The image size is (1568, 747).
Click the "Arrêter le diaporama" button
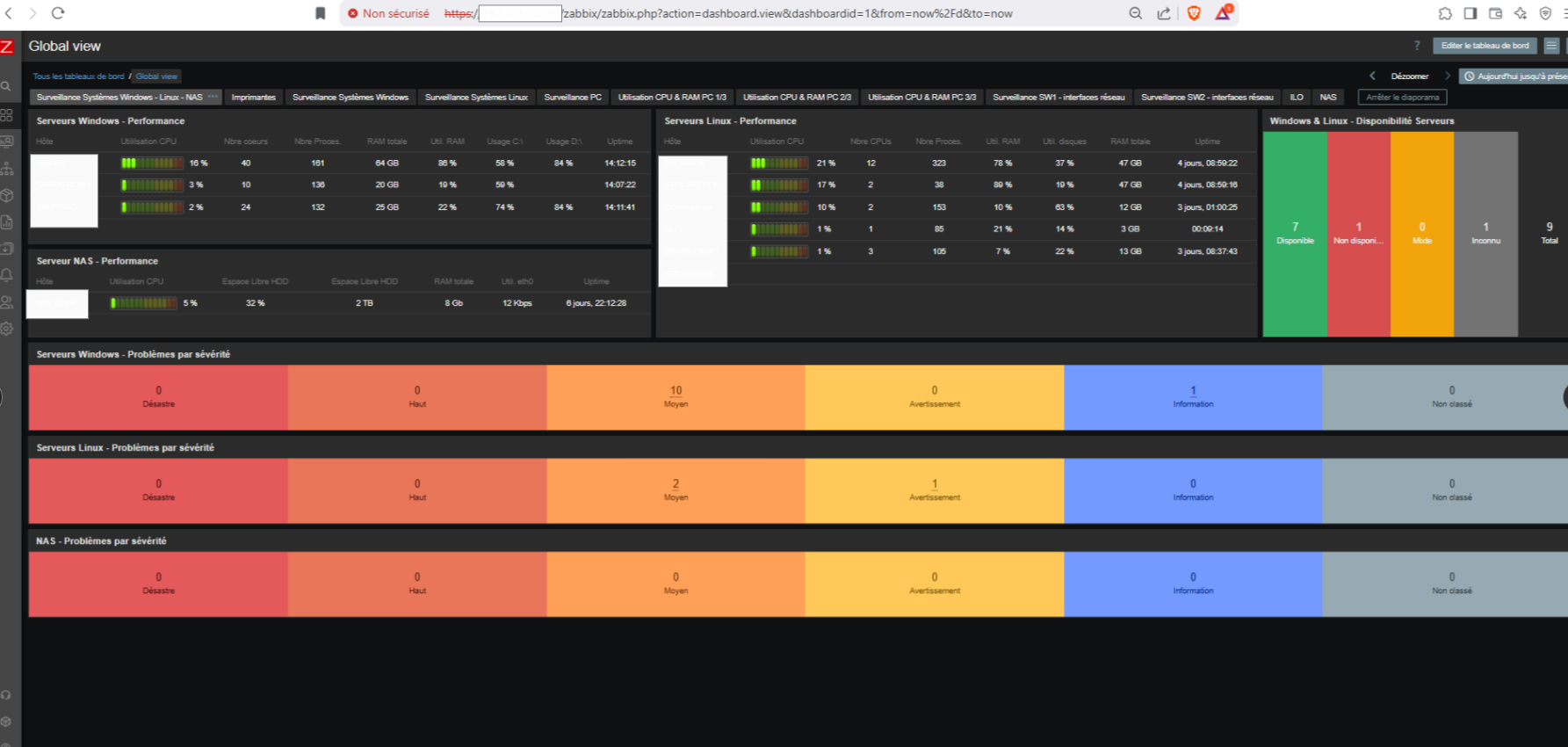1402,98
